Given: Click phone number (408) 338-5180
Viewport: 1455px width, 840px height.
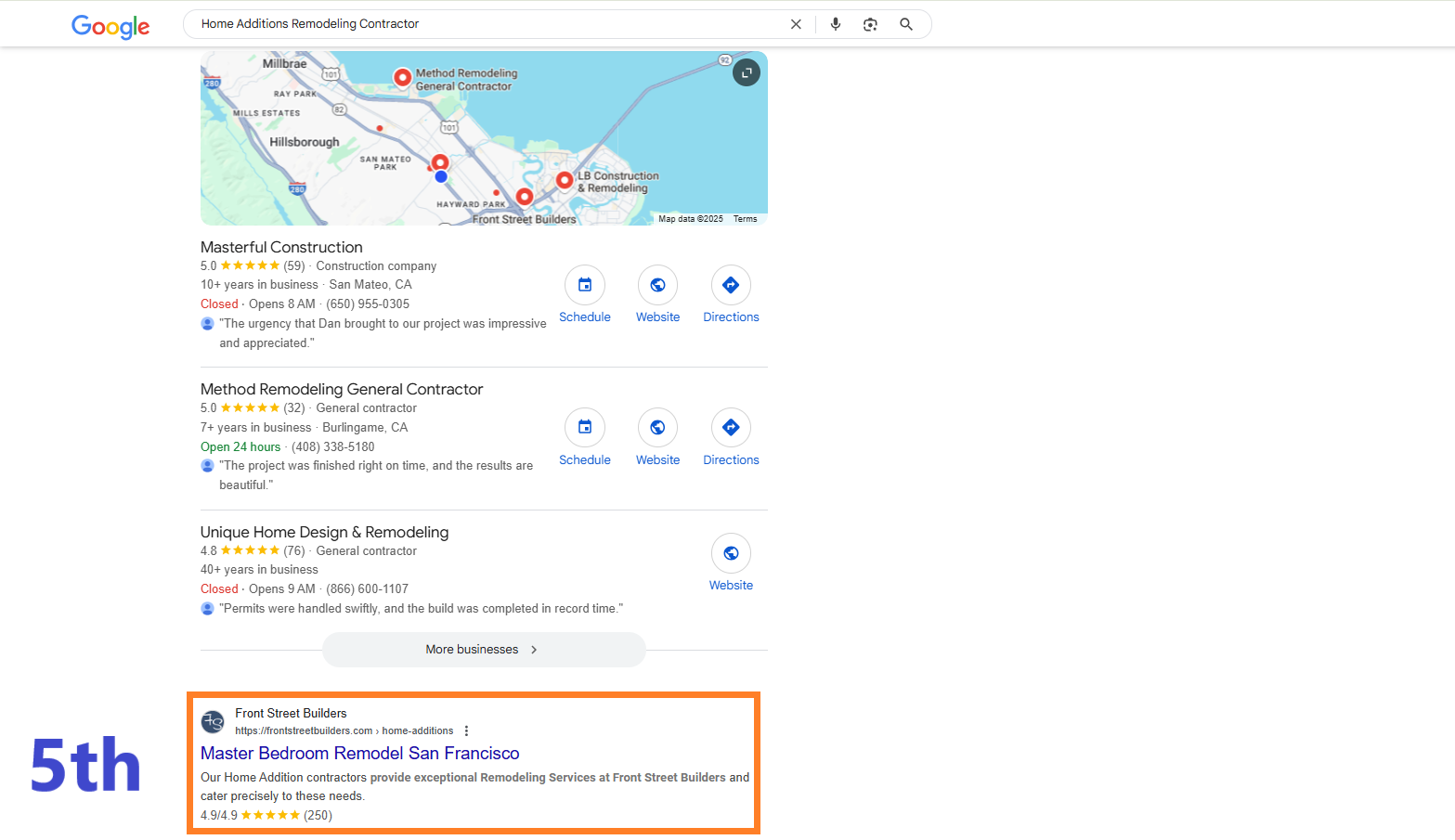Looking at the screenshot, I should [333, 447].
